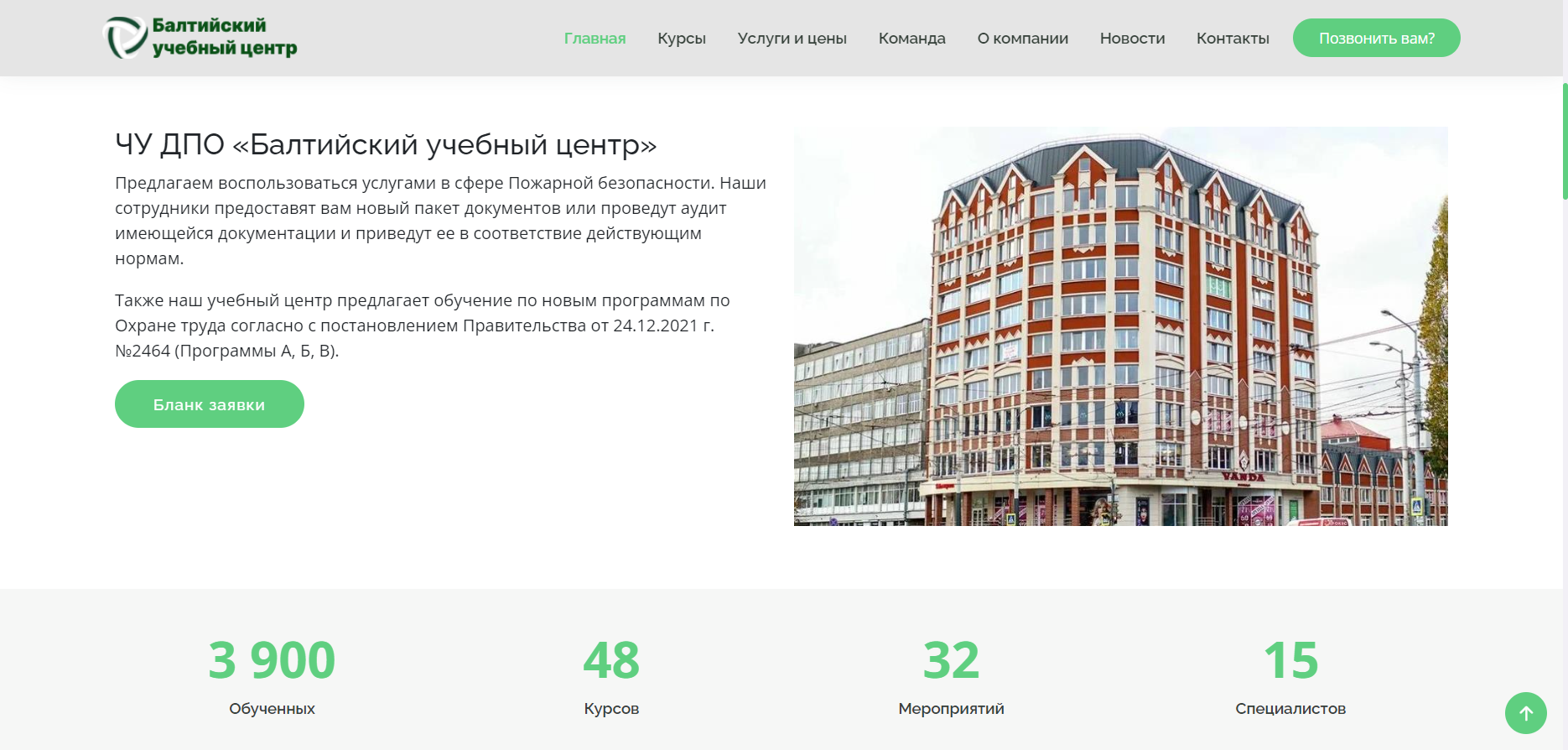
Task: Click the 48 Курсов counter number
Action: coord(611,660)
